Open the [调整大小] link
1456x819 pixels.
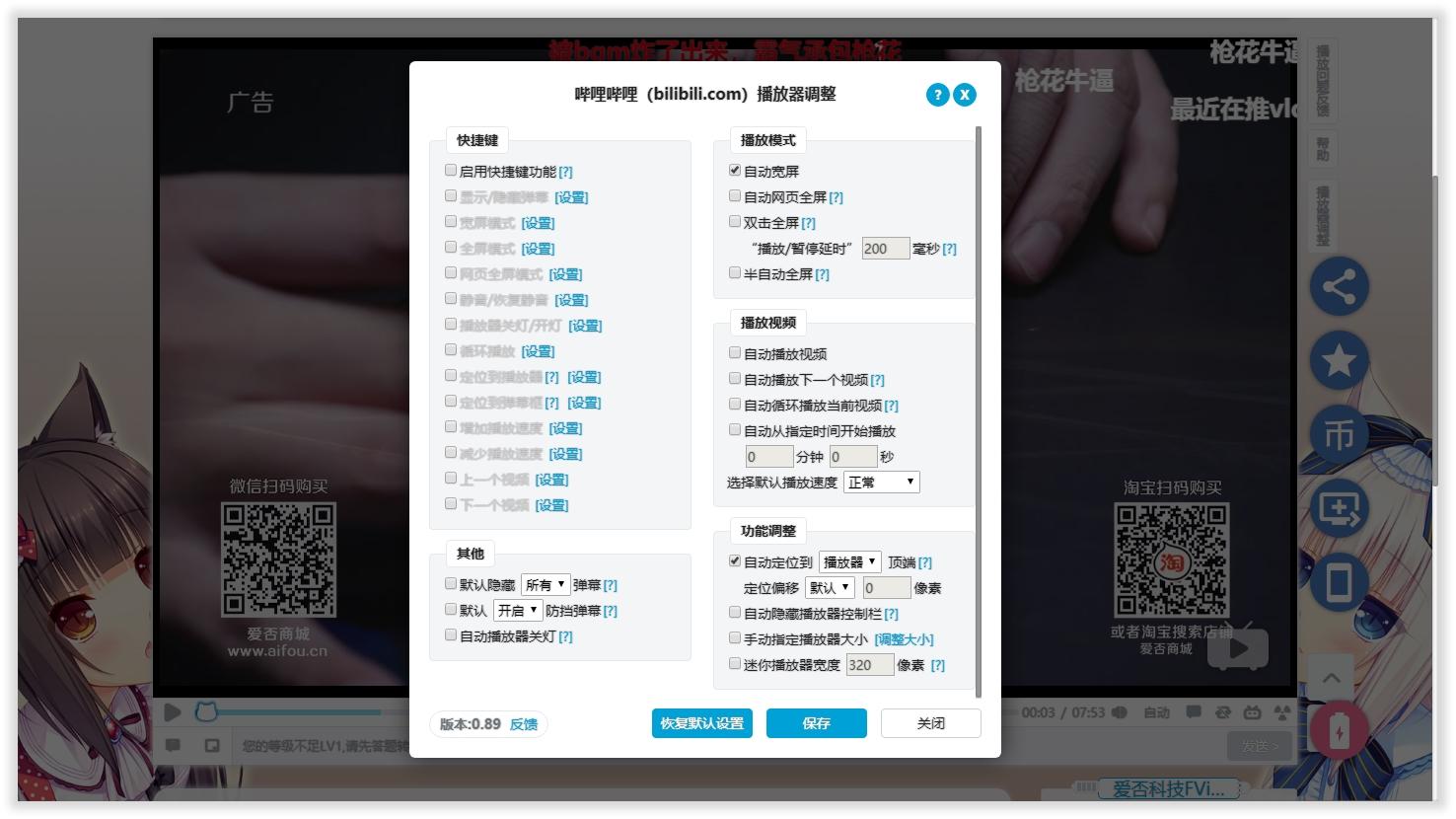[904, 639]
